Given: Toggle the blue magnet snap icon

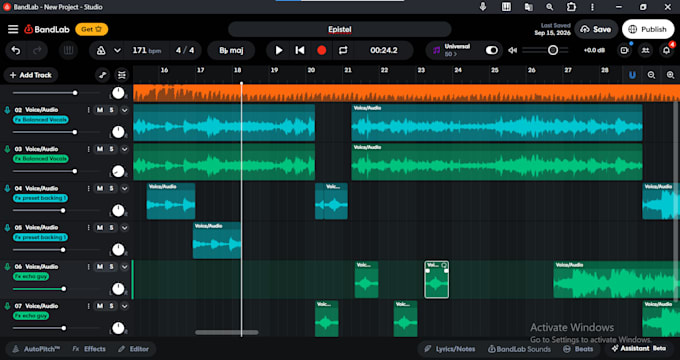Looking at the screenshot, I should click(x=632, y=75).
